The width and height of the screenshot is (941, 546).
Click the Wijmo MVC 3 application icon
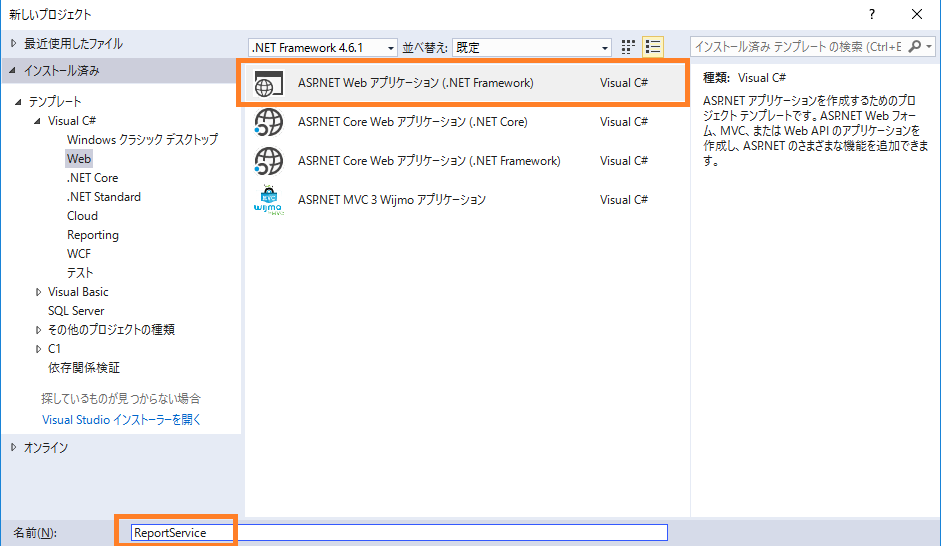point(268,200)
